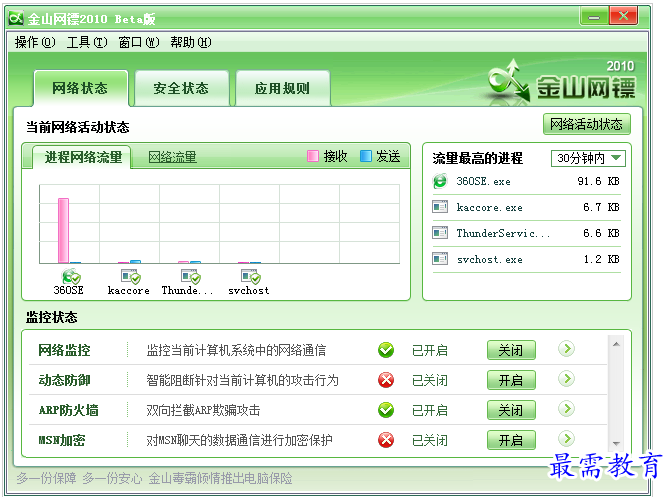
Task: Open the 网络流量 link tab
Action: [172, 157]
